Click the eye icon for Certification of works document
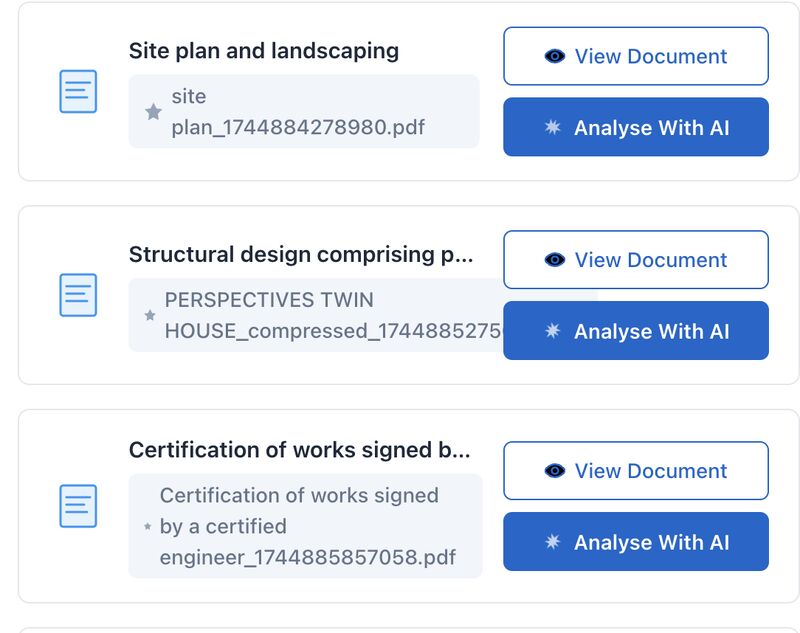The height and width of the screenshot is (633, 800). coord(555,471)
